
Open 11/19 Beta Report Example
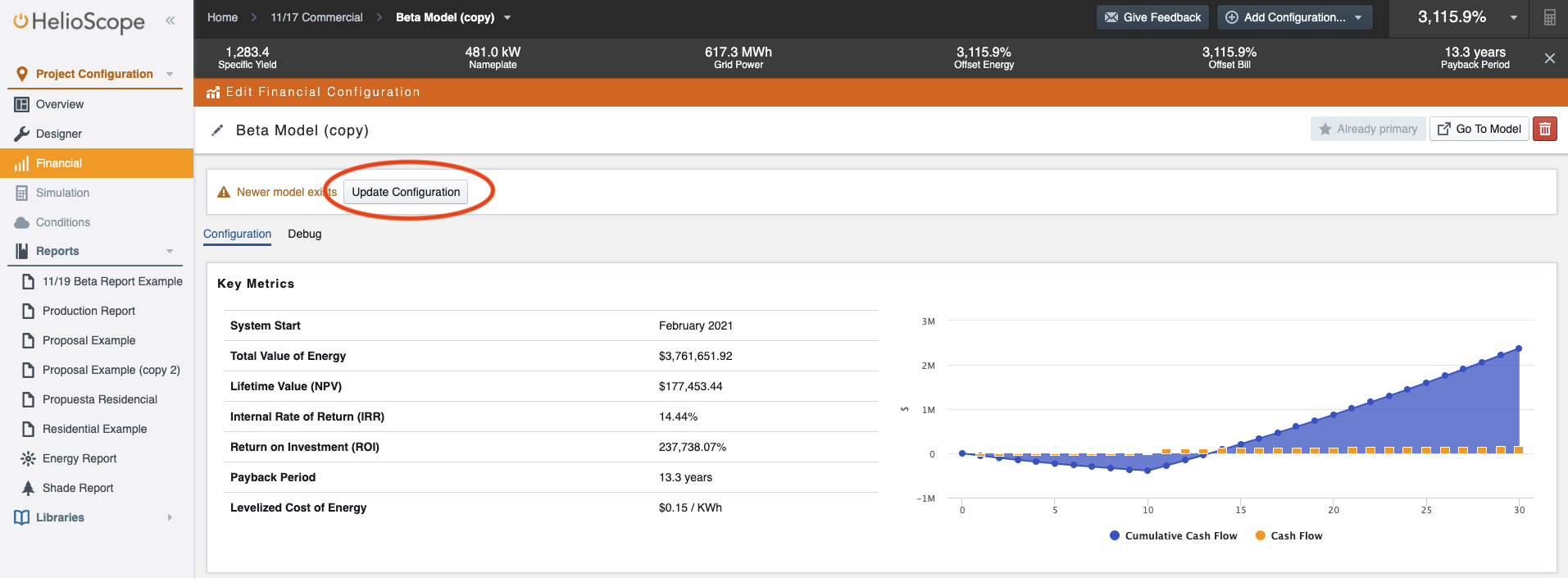click(x=112, y=281)
